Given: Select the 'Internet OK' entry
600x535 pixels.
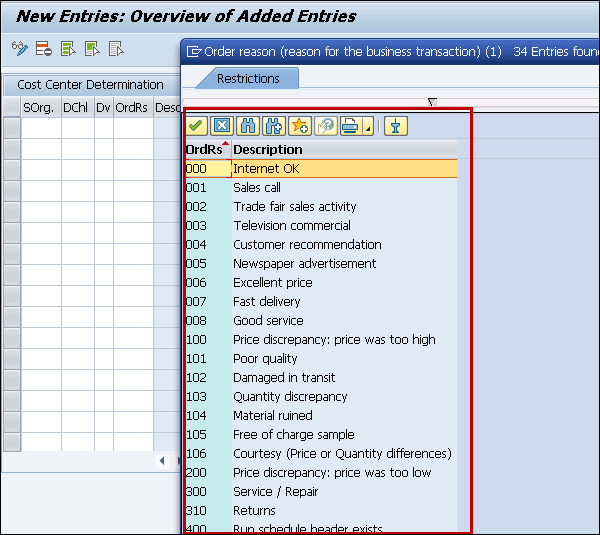Looking at the screenshot, I should [266, 169].
